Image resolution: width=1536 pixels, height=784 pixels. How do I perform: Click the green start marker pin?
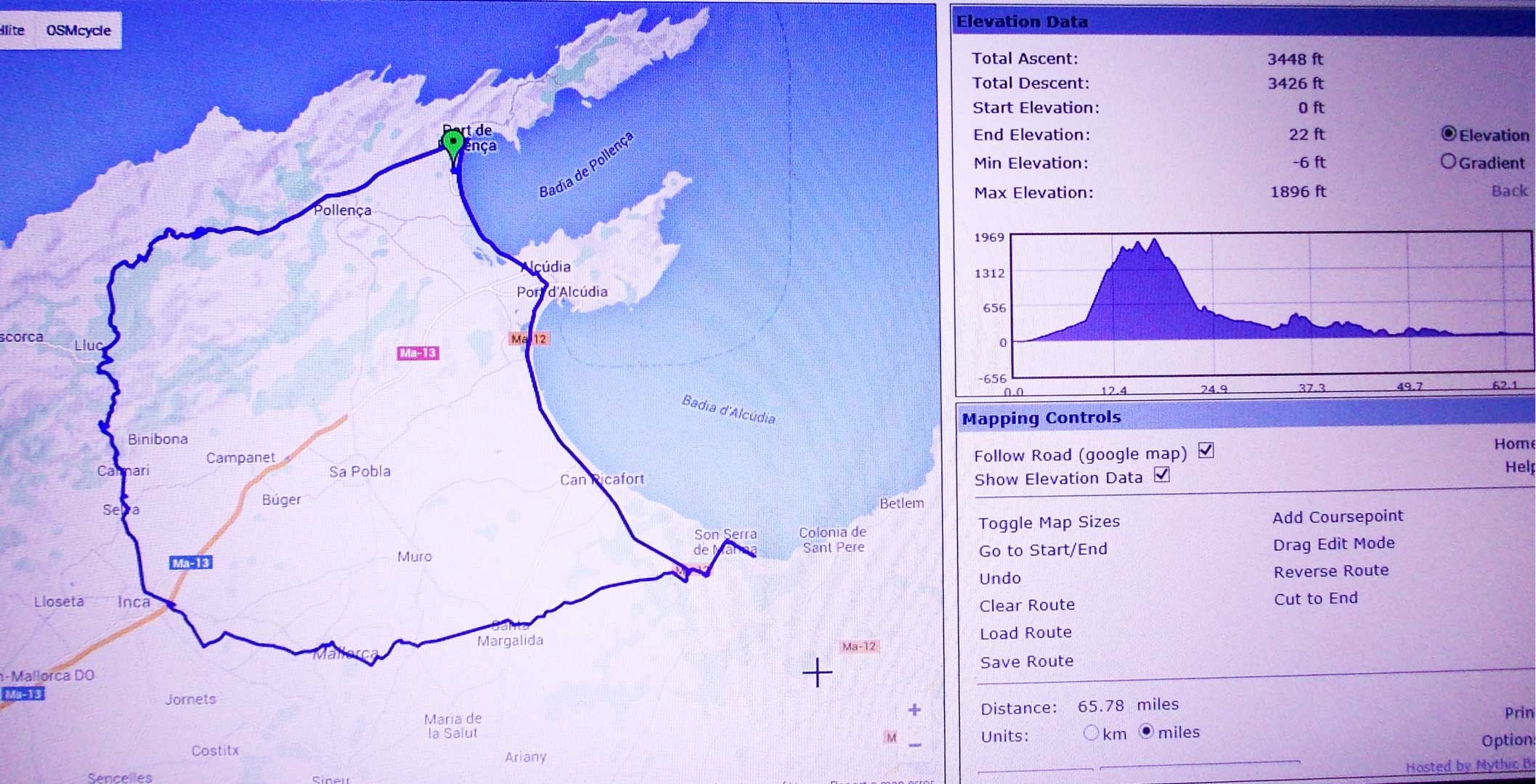[x=453, y=142]
